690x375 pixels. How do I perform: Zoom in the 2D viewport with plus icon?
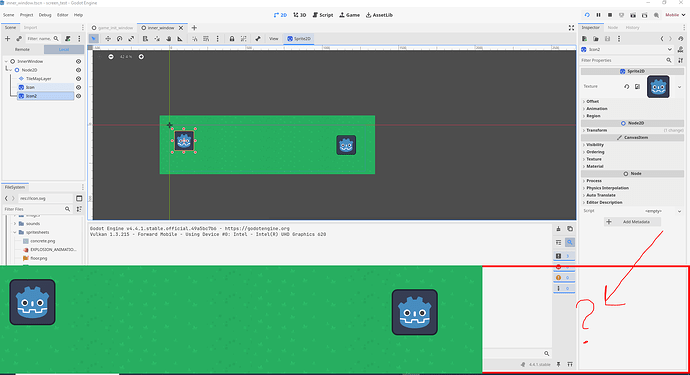(x=141, y=57)
